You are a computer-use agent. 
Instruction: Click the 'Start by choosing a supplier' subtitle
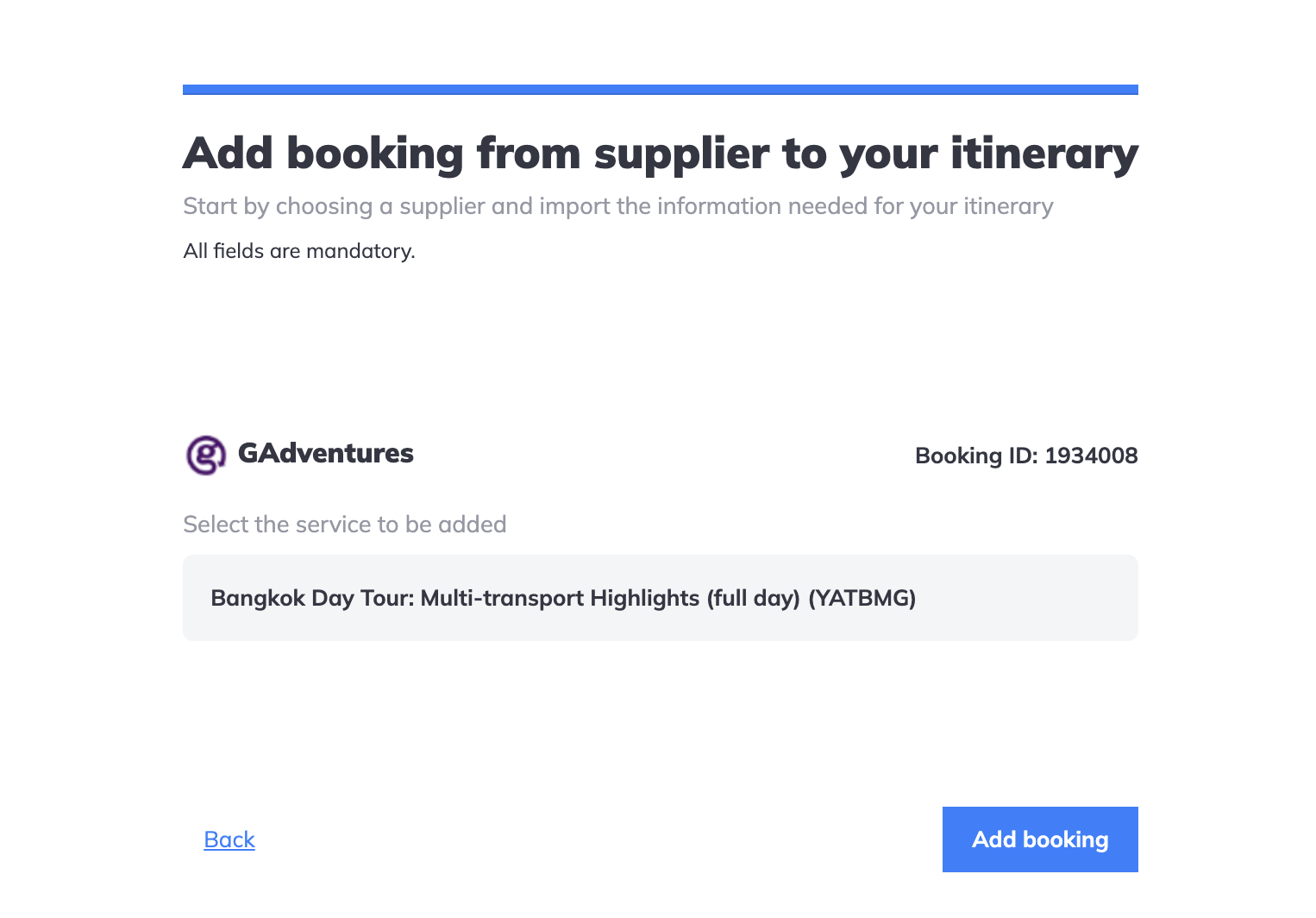point(618,206)
